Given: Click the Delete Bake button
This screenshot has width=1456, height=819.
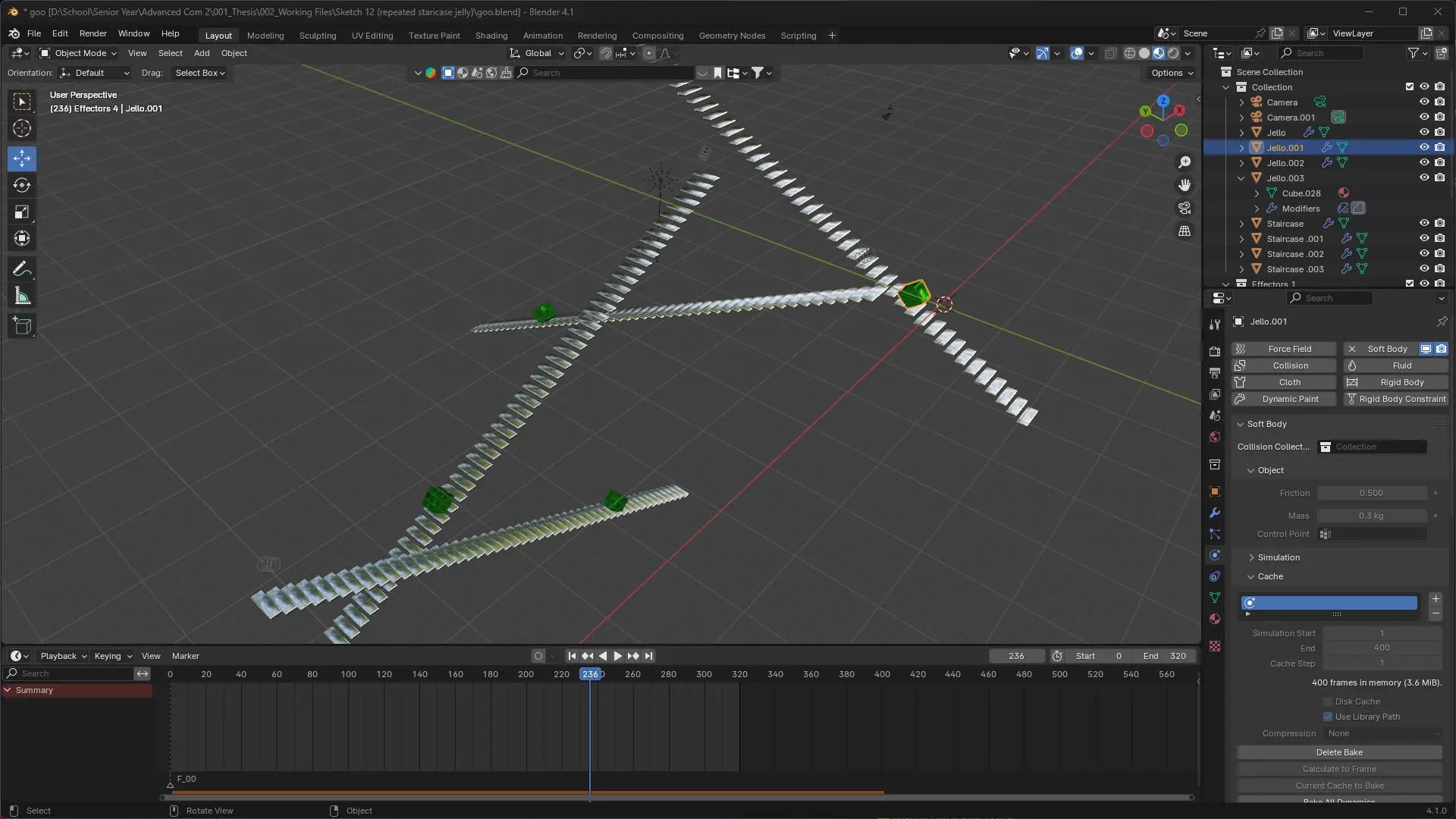Looking at the screenshot, I should (x=1338, y=752).
